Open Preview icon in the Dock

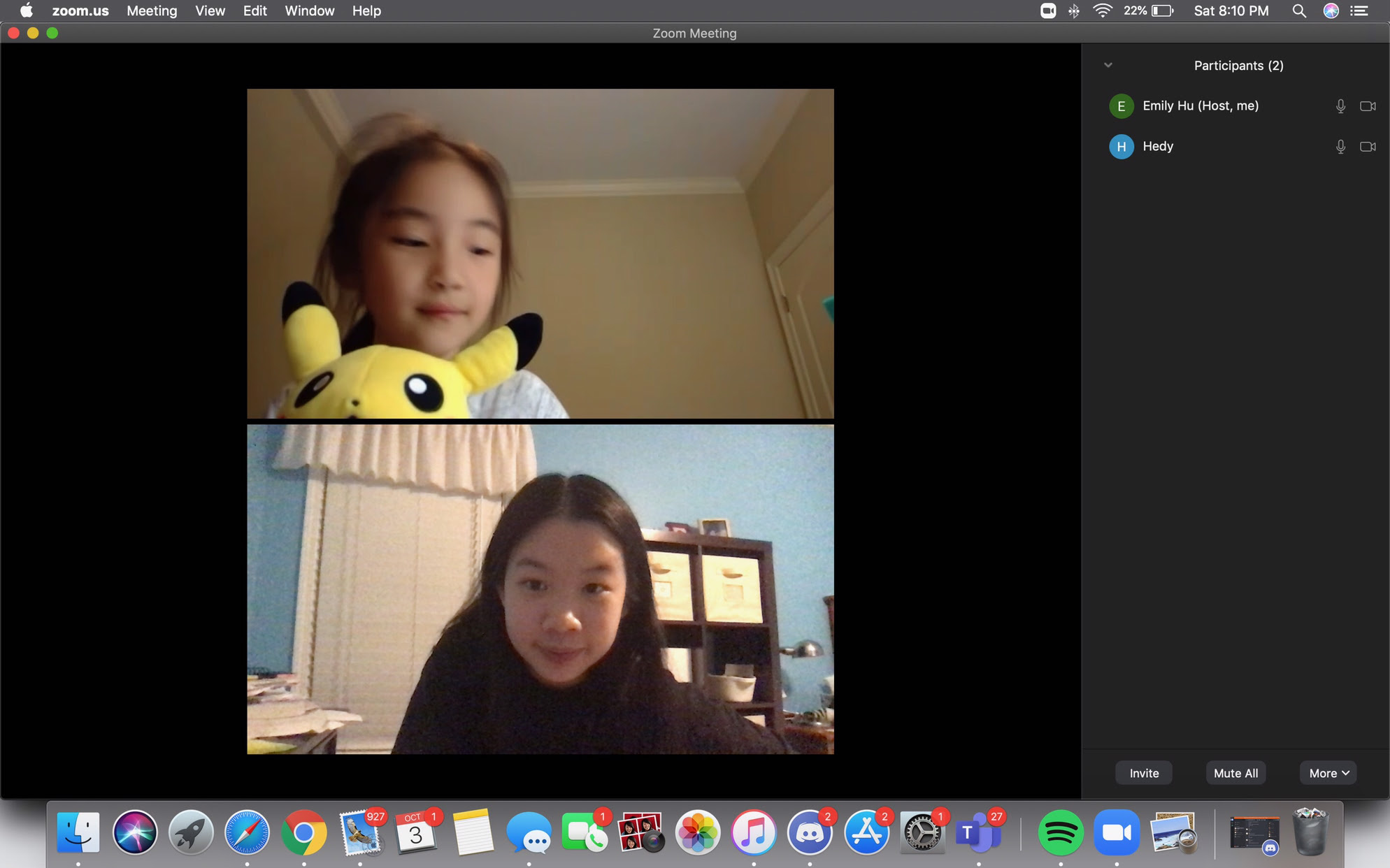tap(1173, 832)
